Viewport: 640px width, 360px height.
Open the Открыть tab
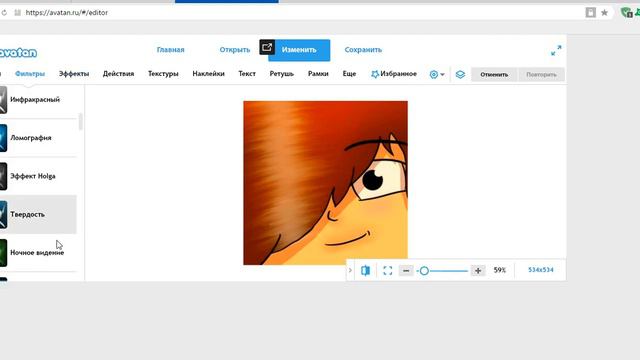(235, 50)
